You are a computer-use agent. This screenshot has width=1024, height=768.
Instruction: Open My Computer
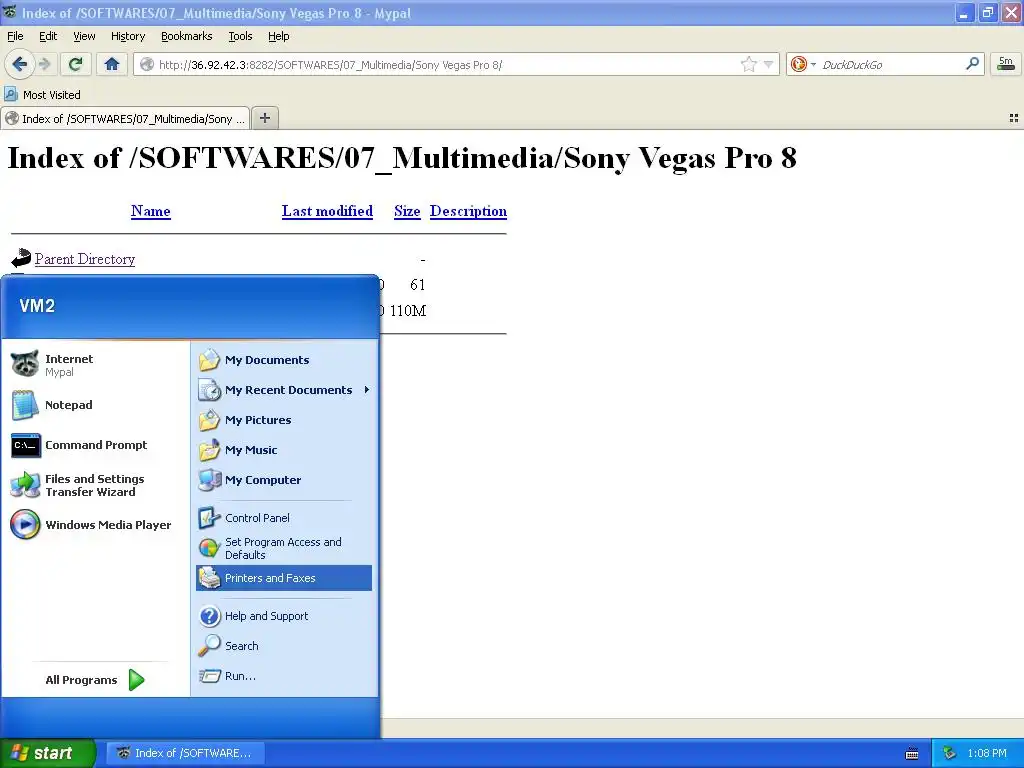pos(284,480)
